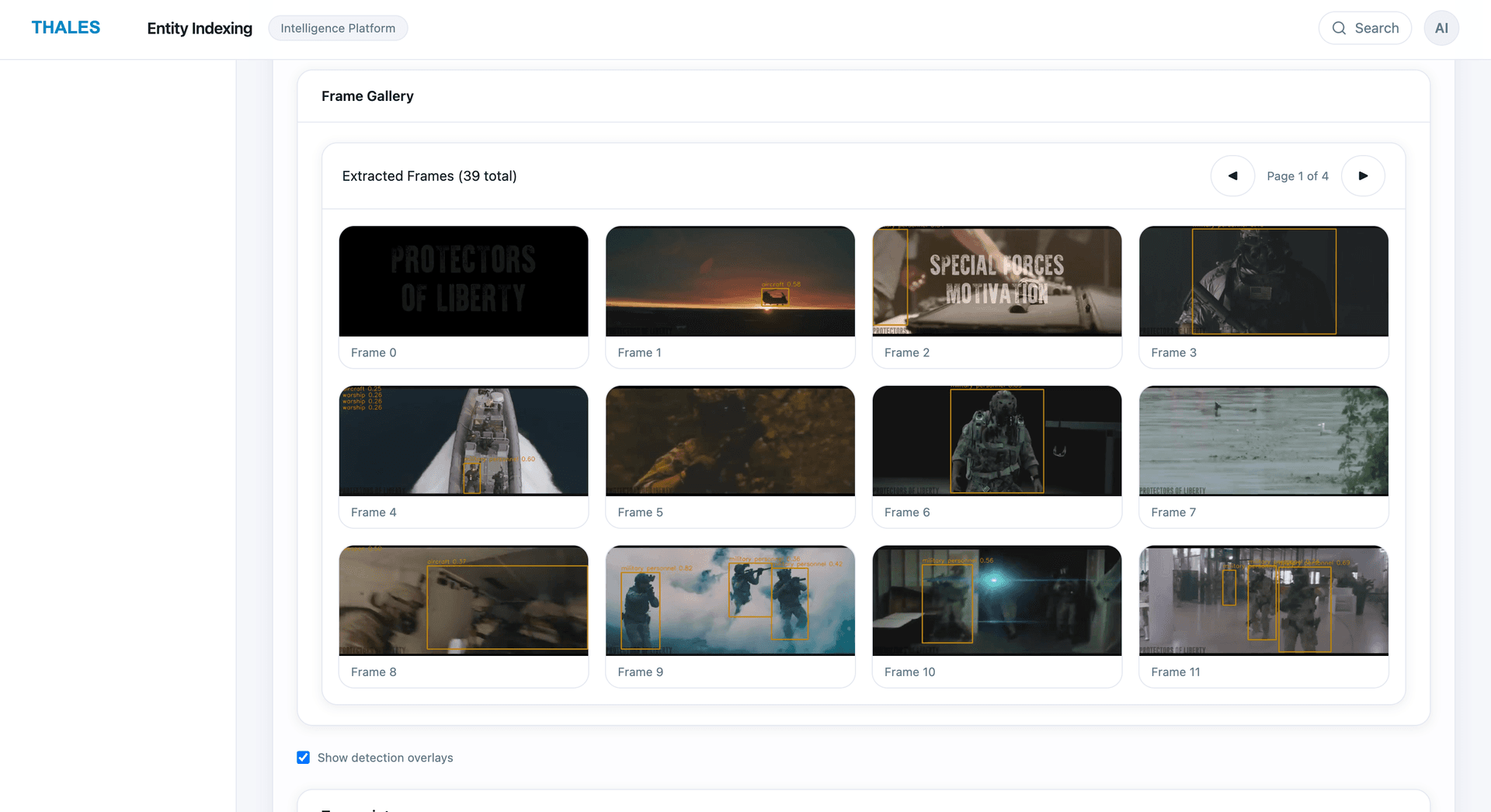Select the Frame 10 night operation thumbnail
This screenshot has height=812, width=1491.
[x=996, y=600]
